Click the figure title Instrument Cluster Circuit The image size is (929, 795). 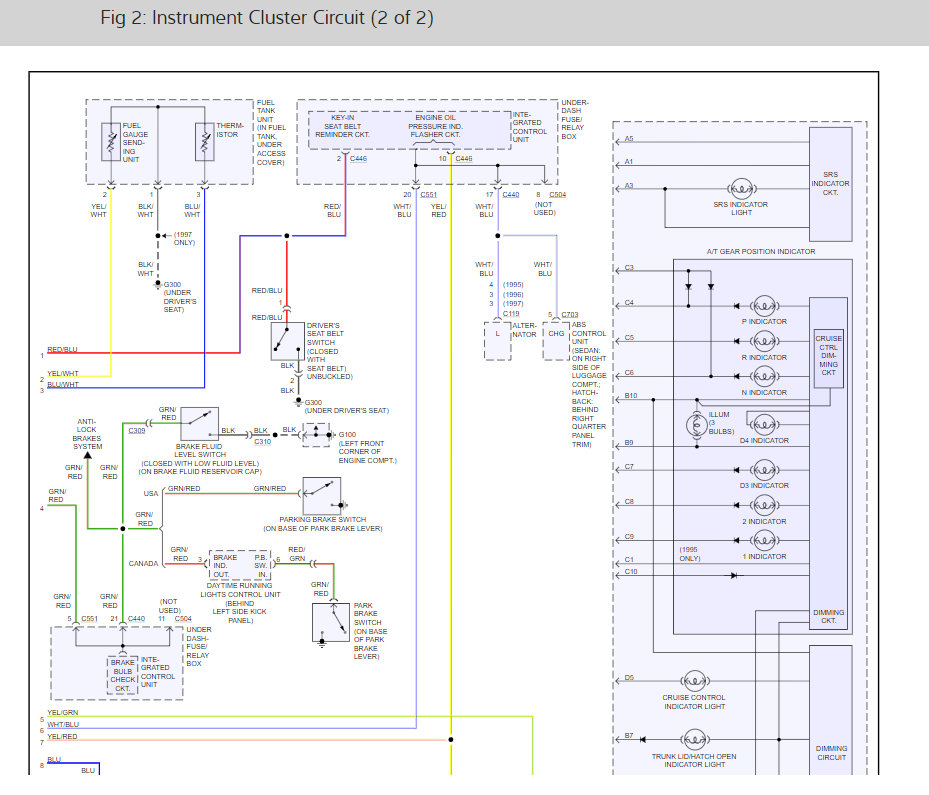tap(267, 18)
